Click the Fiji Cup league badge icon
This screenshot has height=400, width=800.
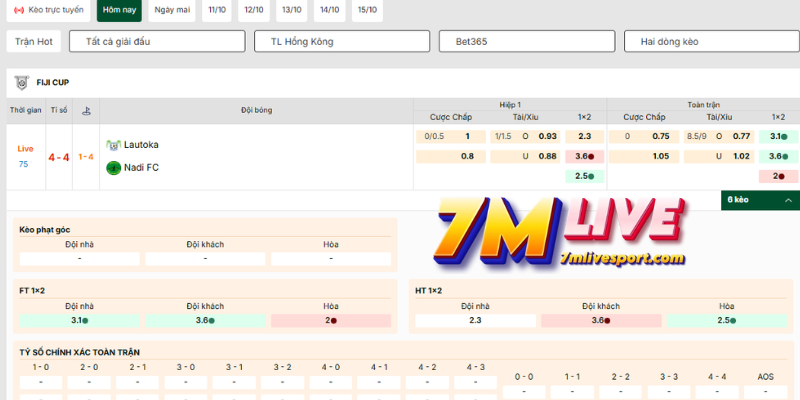point(21,82)
